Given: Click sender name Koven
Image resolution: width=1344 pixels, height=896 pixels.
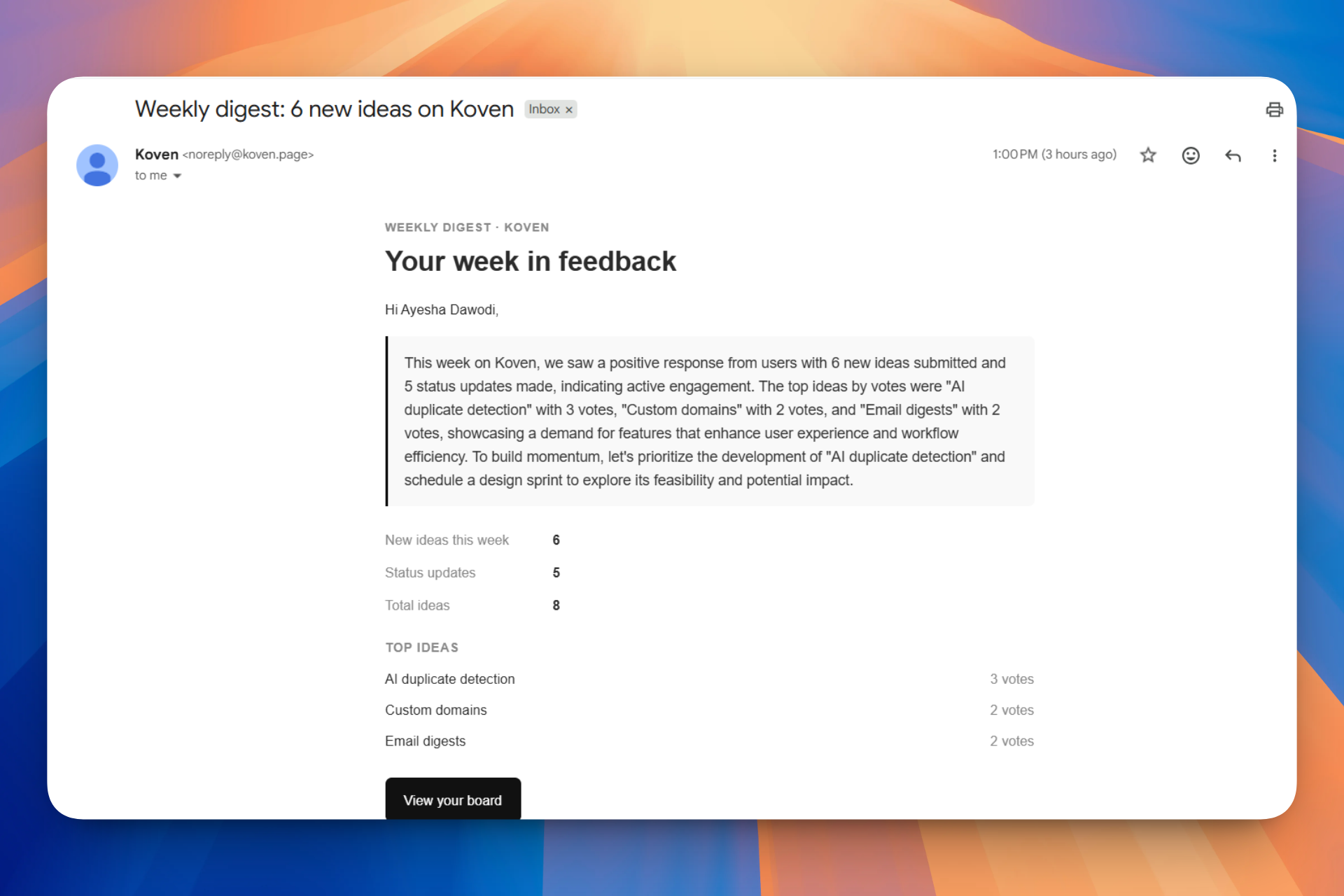Looking at the screenshot, I should (157, 154).
